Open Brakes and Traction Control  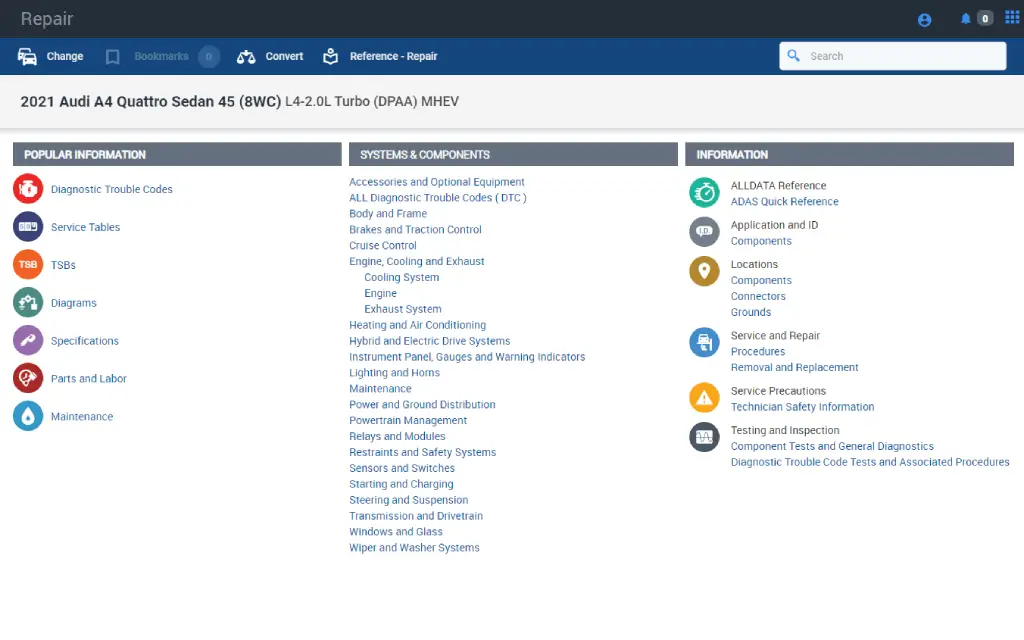coord(415,230)
